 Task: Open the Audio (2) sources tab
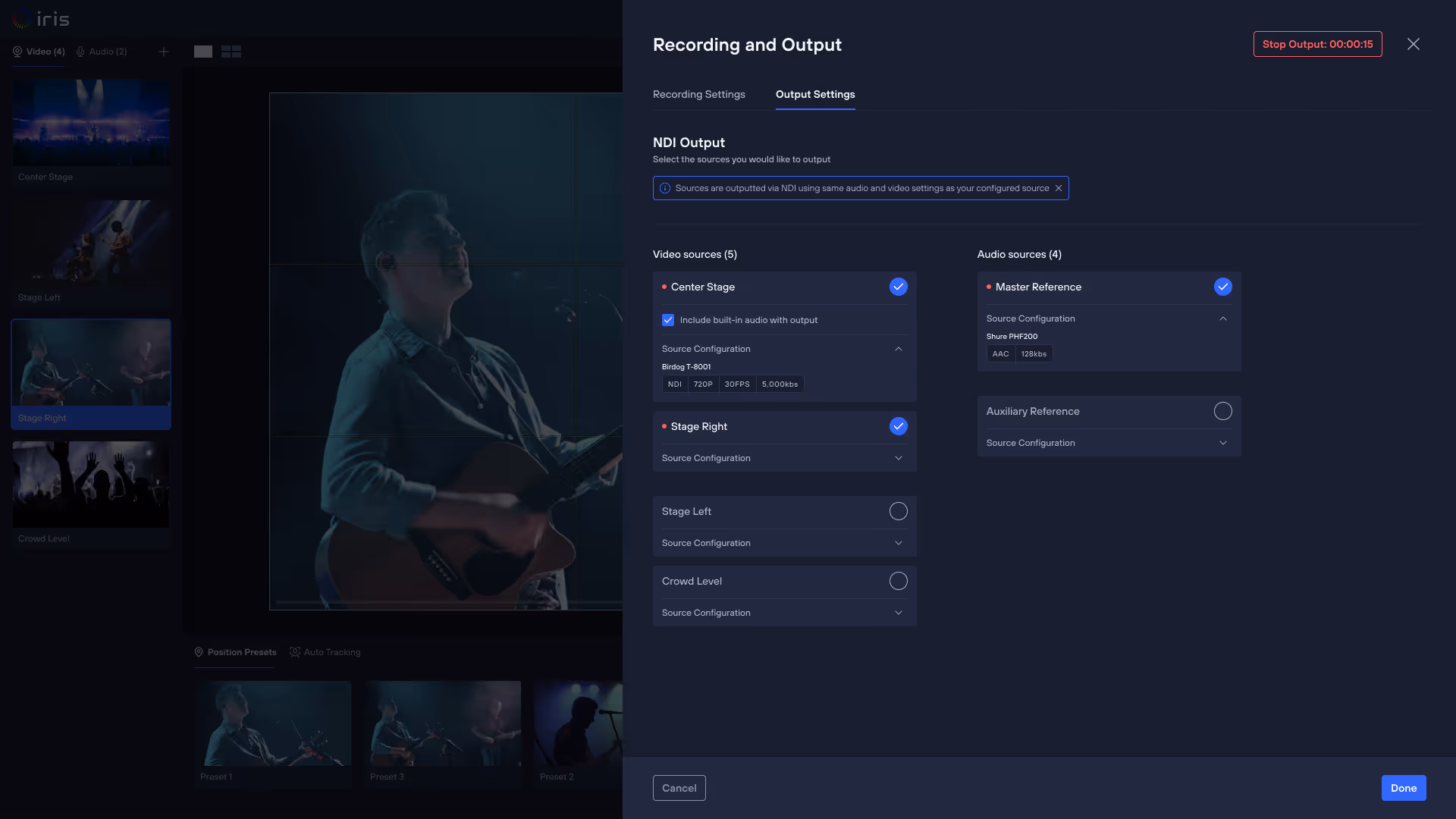click(x=102, y=52)
